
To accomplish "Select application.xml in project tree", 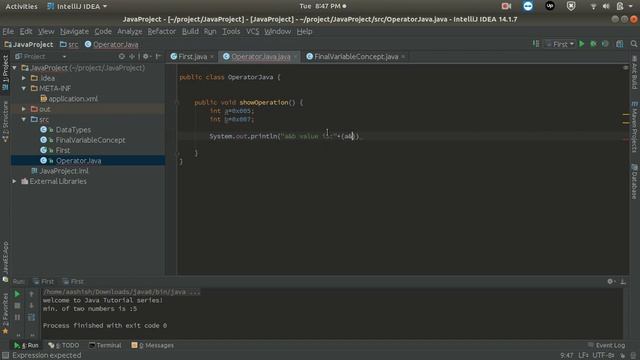I will tap(73, 99).
